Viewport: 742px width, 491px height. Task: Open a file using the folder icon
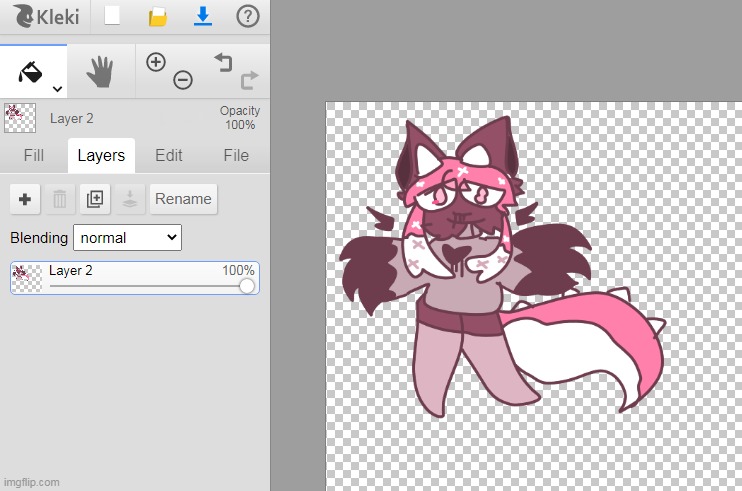tap(157, 17)
